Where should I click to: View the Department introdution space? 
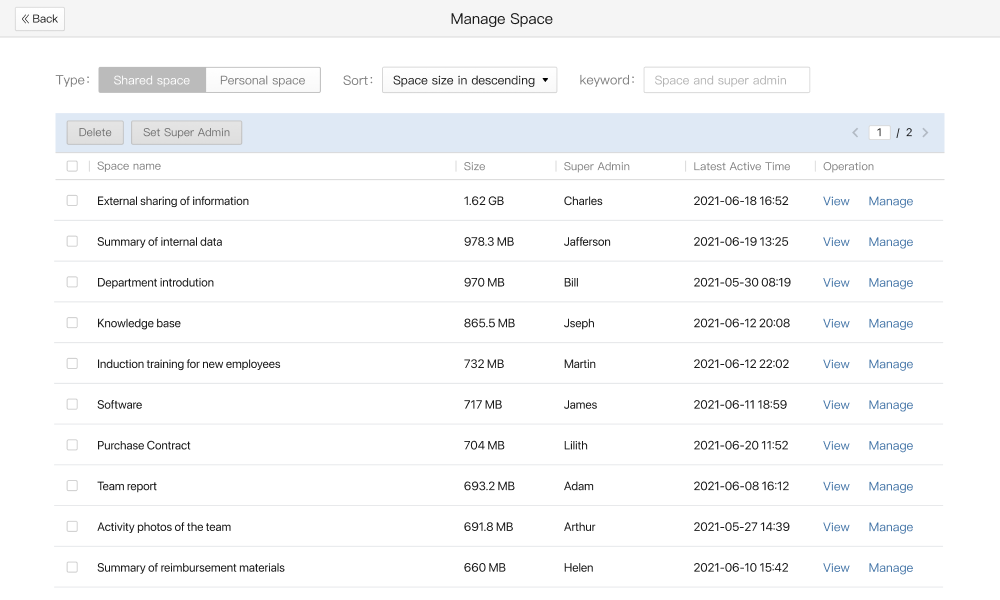pos(836,282)
